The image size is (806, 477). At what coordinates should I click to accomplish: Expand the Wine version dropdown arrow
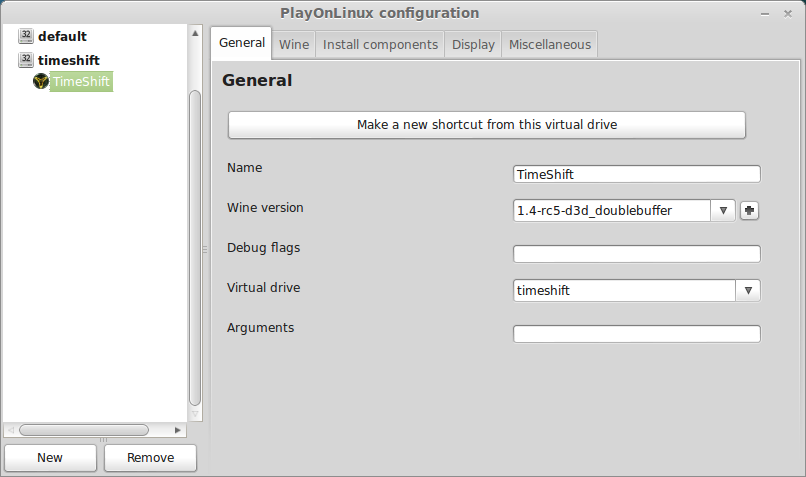click(x=723, y=210)
